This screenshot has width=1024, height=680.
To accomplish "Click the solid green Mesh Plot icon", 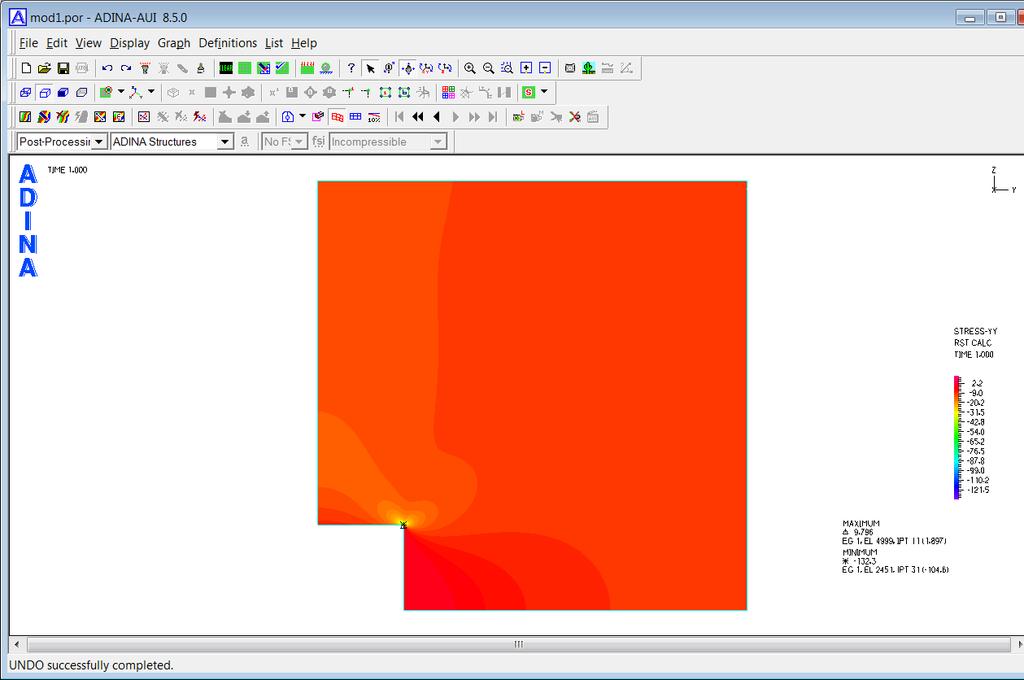I will (245, 68).
